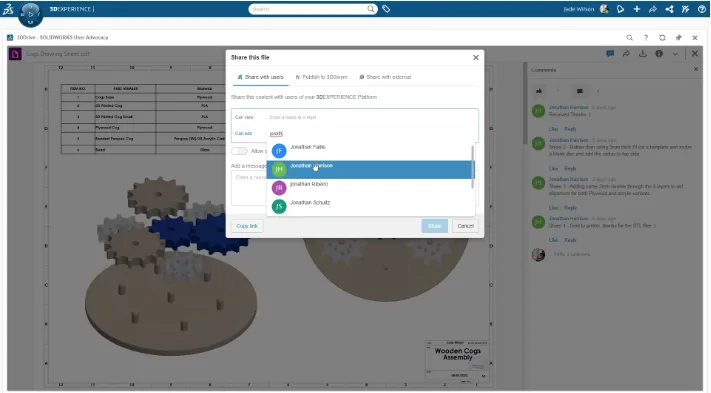Click the tag icon beside search bar
This screenshot has width=711, height=393.
386,9
